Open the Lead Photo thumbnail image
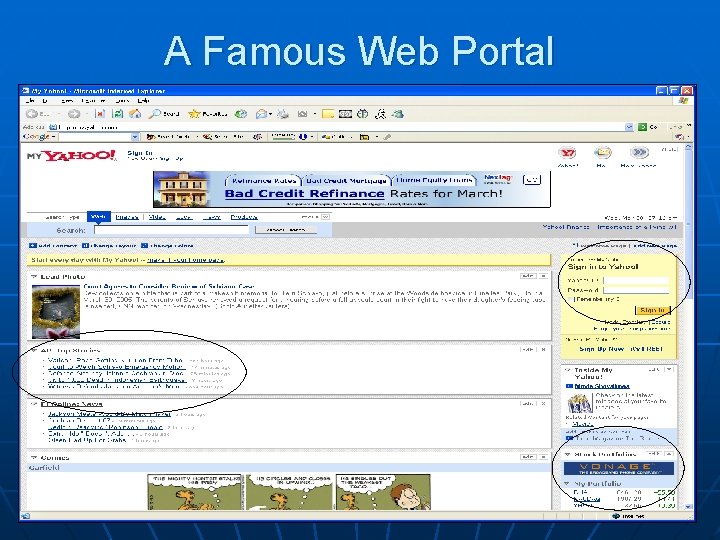 (56, 312)
